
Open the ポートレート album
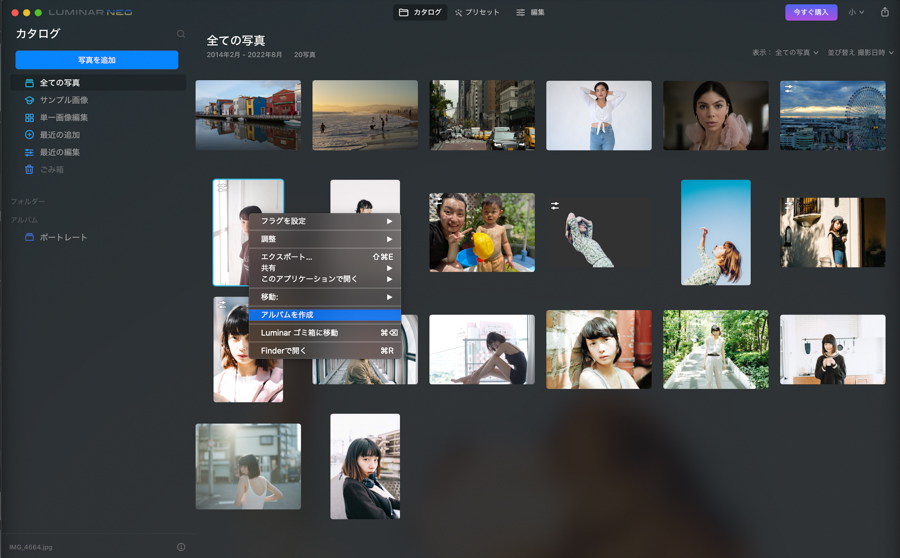pyautogui.click(x=63, y=237)
